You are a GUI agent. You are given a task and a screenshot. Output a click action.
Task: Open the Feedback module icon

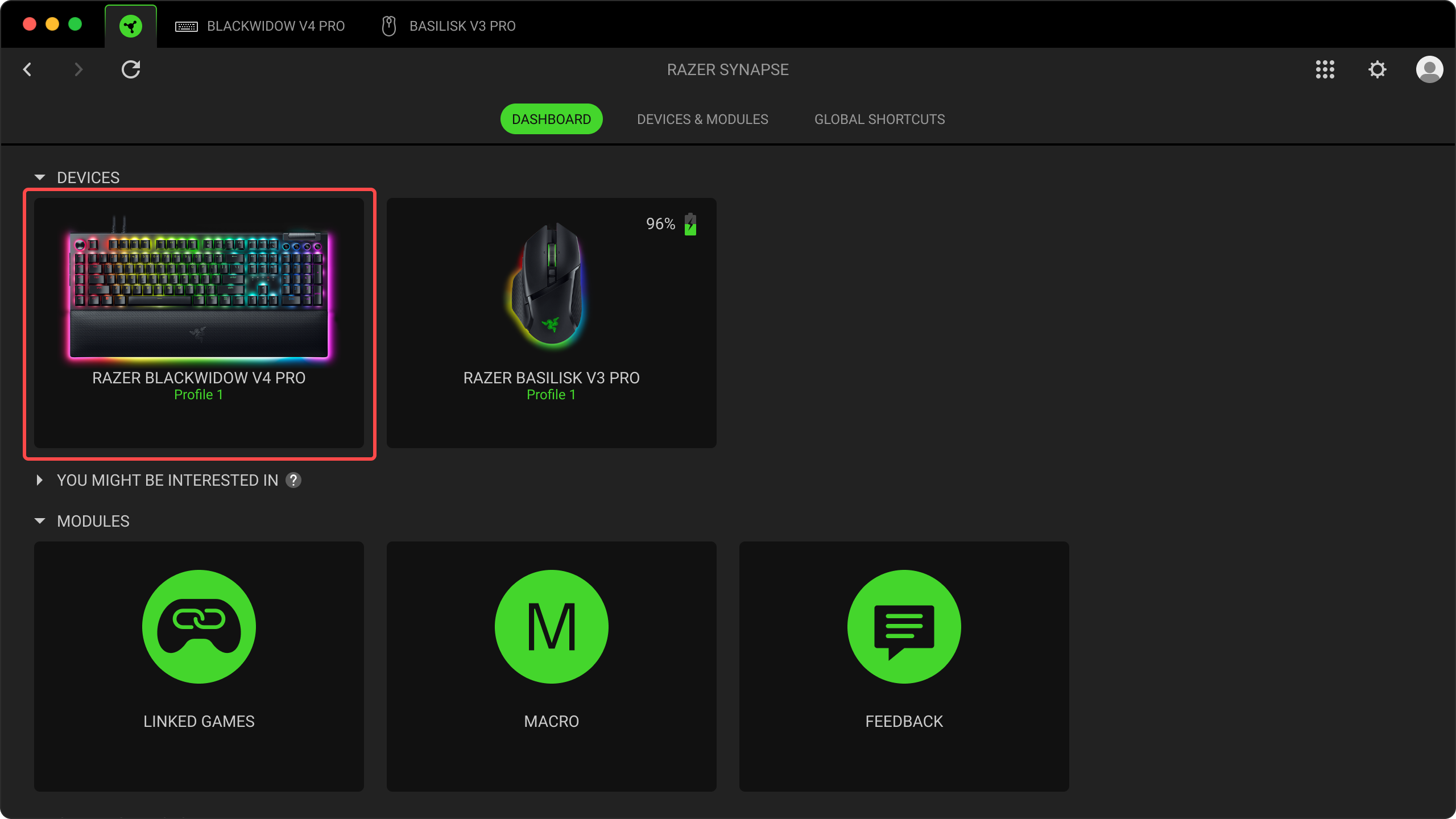pyautogui.click(x=904, y=627)
